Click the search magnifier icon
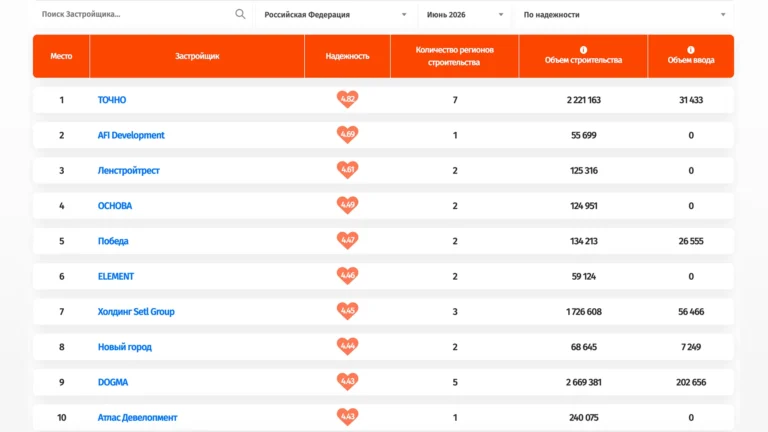 pyautogui.click(x=240, y=14)
